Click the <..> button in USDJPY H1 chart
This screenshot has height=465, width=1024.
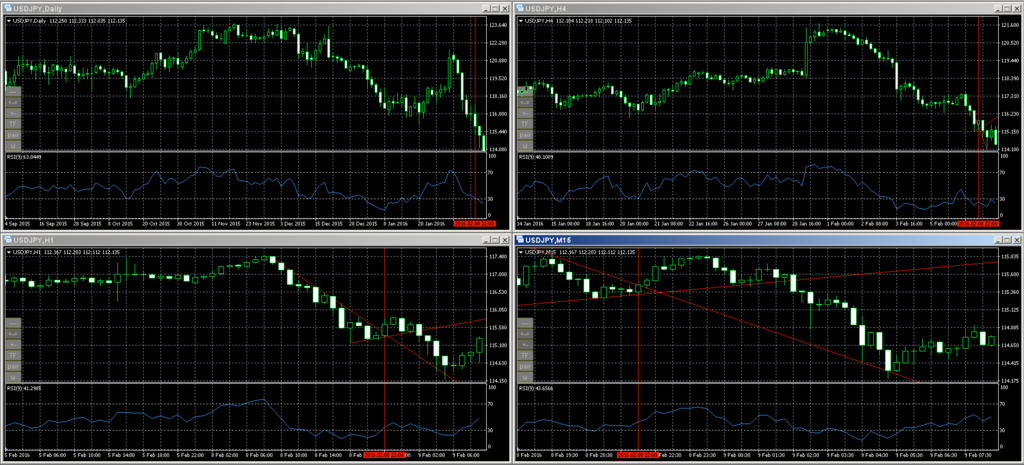[x=13, y=334]
